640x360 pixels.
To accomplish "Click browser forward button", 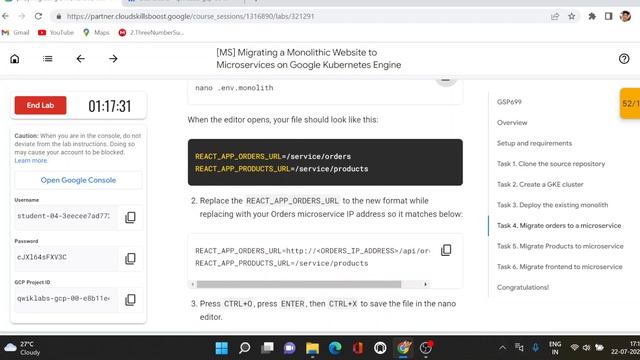I will 22,16.
